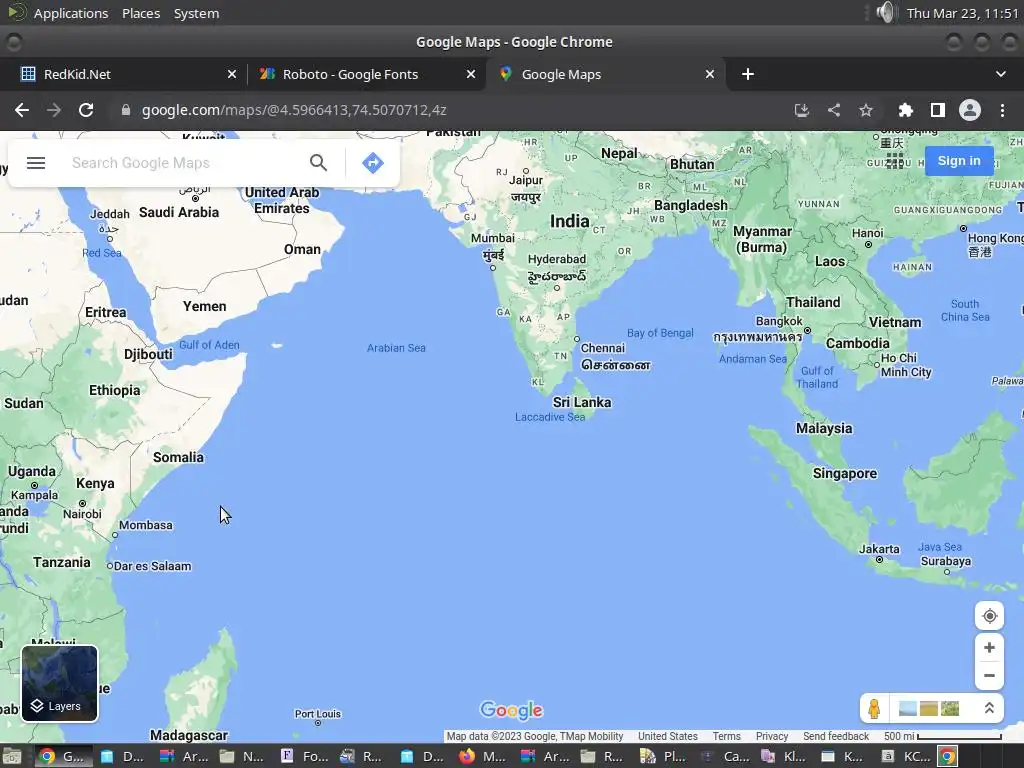Screen dimensions: 1024x768
Task: Click the Singapore map label
Action: click(844, 473)
